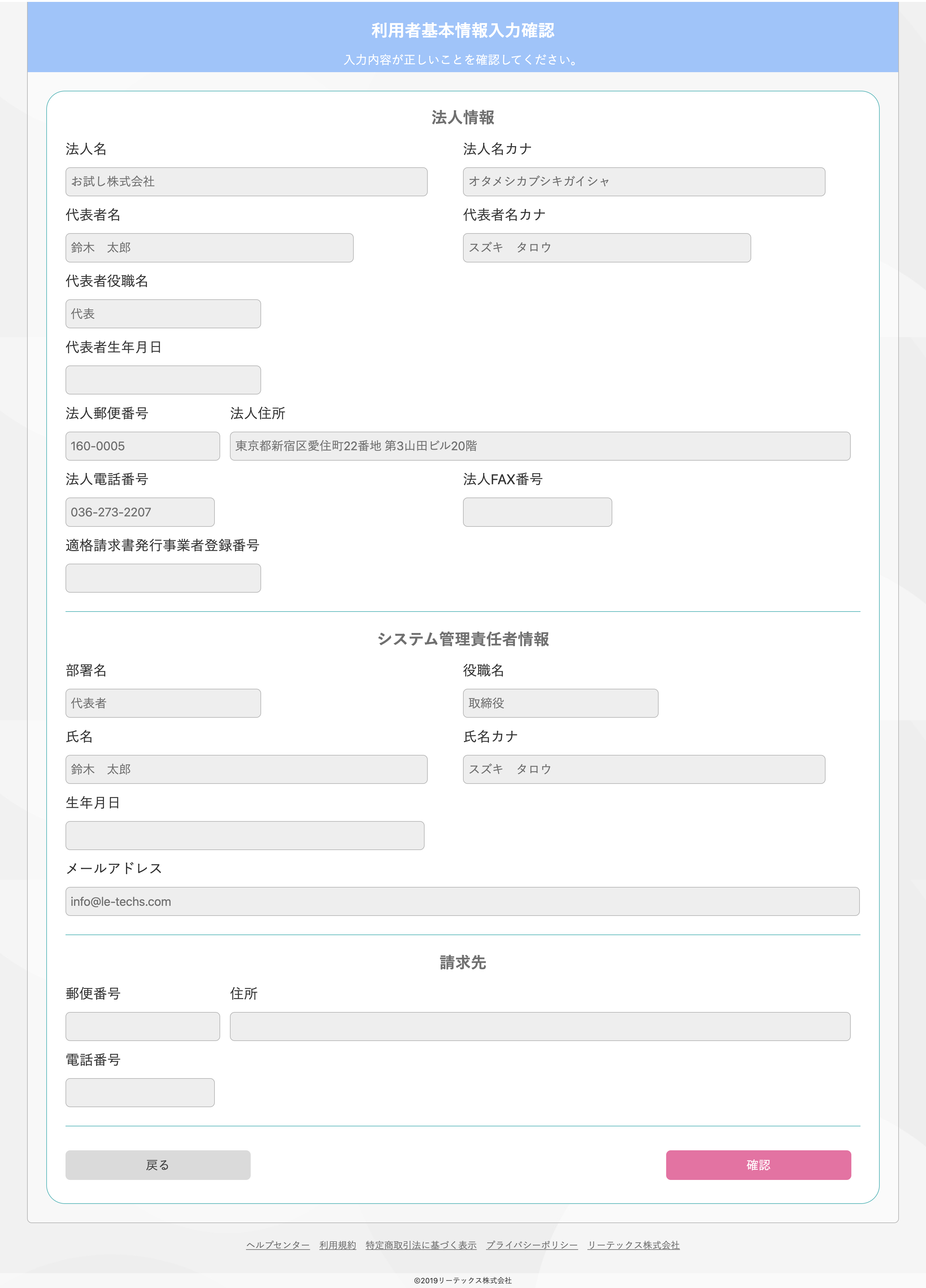926x1288 pixels.
Task: Click the 氏名 field in システム管理責任者情報
Action: pos(246,769)
